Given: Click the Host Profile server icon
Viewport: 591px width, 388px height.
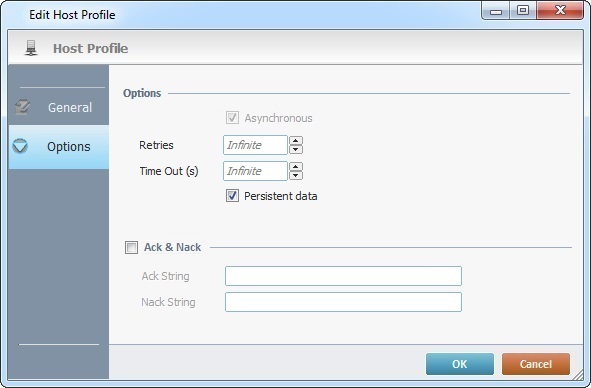Looking at the screenshot, I should pyautogui.click(x=31, y=48).
